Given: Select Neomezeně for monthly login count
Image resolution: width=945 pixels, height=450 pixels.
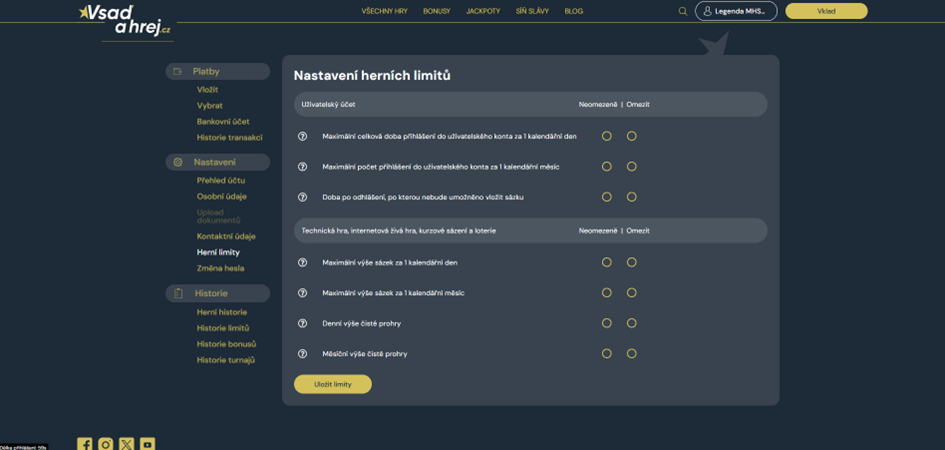Looking at the screenshot, I should pyautogui.click(x=607, y=166).
